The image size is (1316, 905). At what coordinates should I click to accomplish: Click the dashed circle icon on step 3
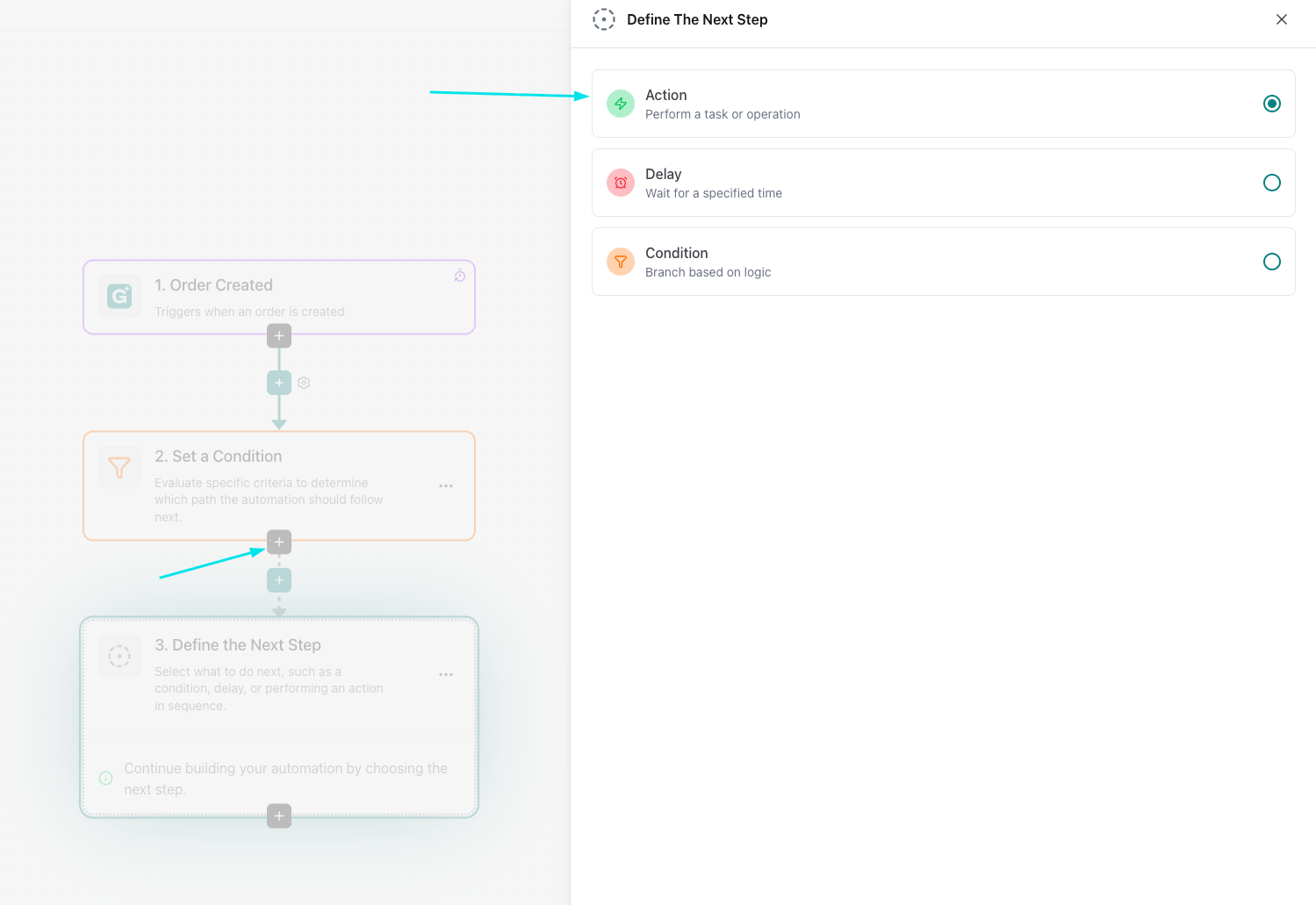pyautogui.click(x=119, y=656)
